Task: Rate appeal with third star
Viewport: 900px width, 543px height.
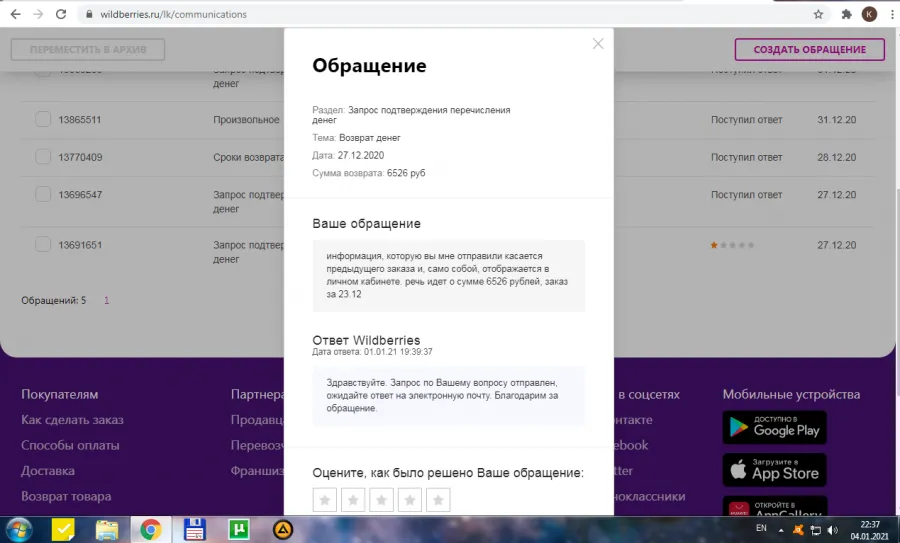Action: click(x=381, y=500)
